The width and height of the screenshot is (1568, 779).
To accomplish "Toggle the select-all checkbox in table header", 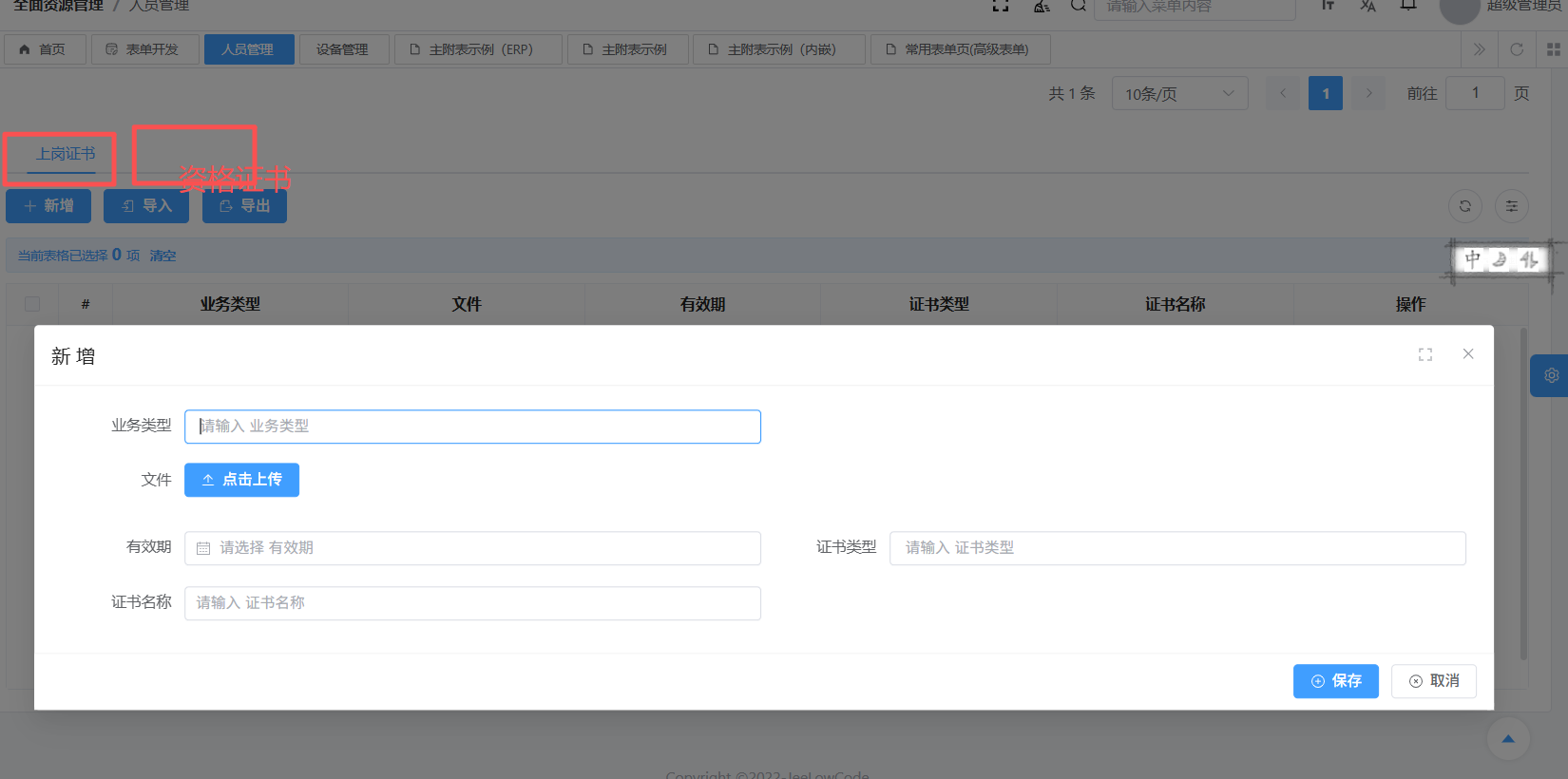I will click(x=32, y=304).
